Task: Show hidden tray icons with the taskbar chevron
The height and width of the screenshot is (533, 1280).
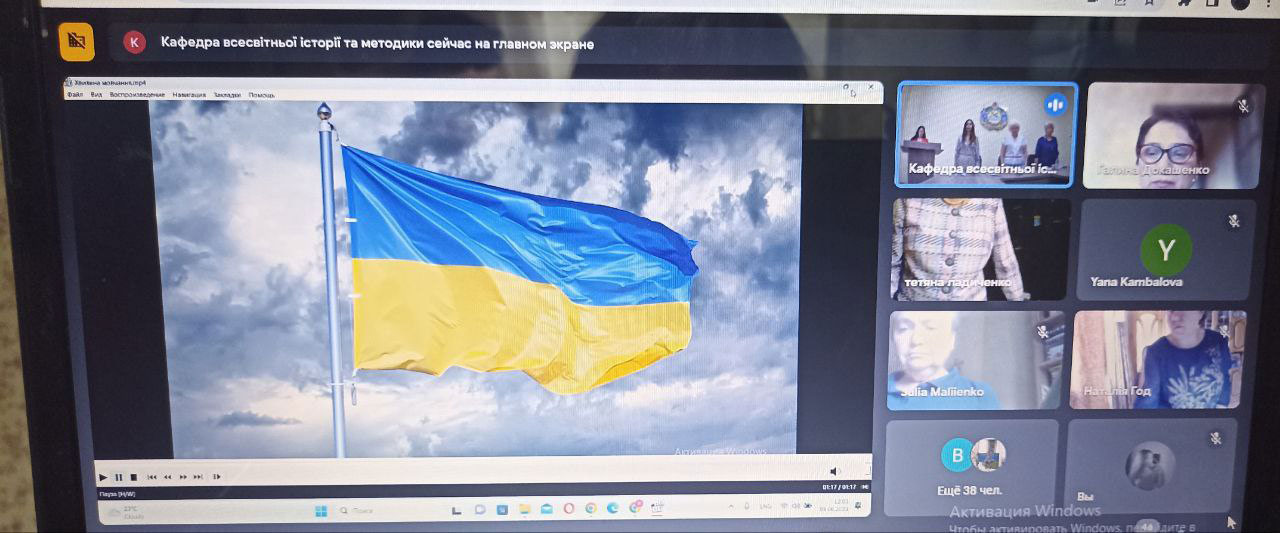Action: click(731, 506)
